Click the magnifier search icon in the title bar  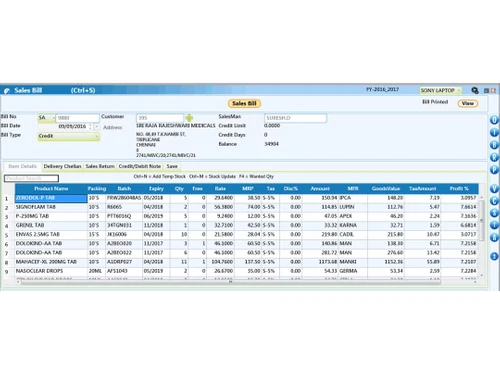click(475, 90)
